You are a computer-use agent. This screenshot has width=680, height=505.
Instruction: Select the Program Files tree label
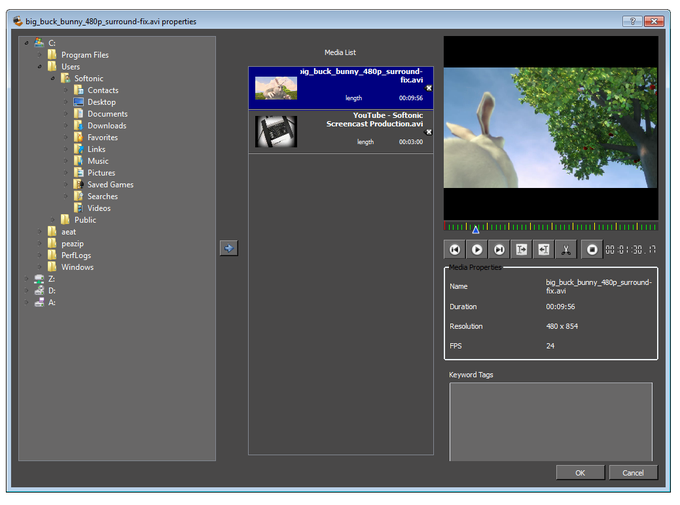[x=85, y=55]
